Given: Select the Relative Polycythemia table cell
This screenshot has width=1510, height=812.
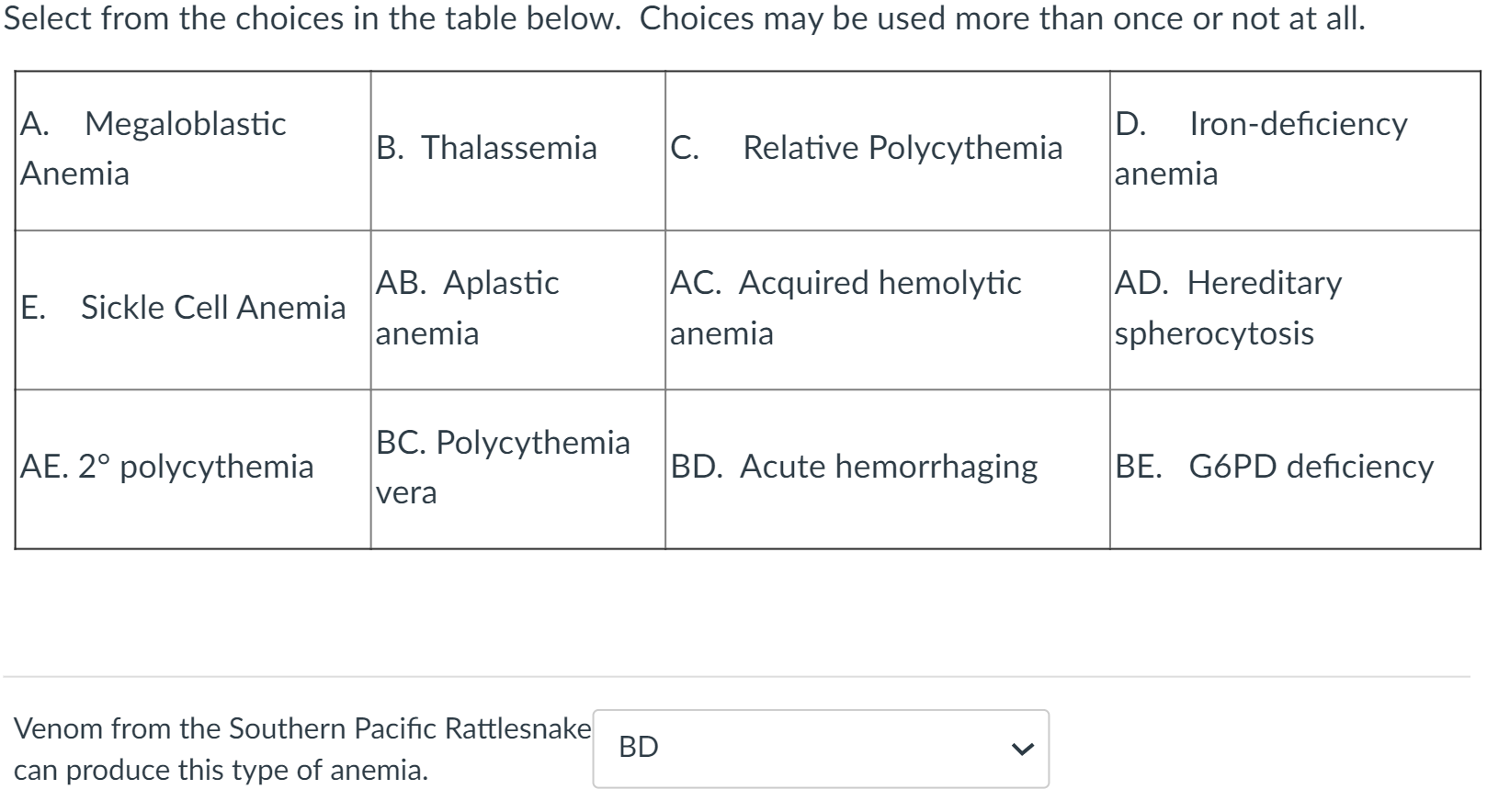Looking at the screenshot, I should 887,149.
